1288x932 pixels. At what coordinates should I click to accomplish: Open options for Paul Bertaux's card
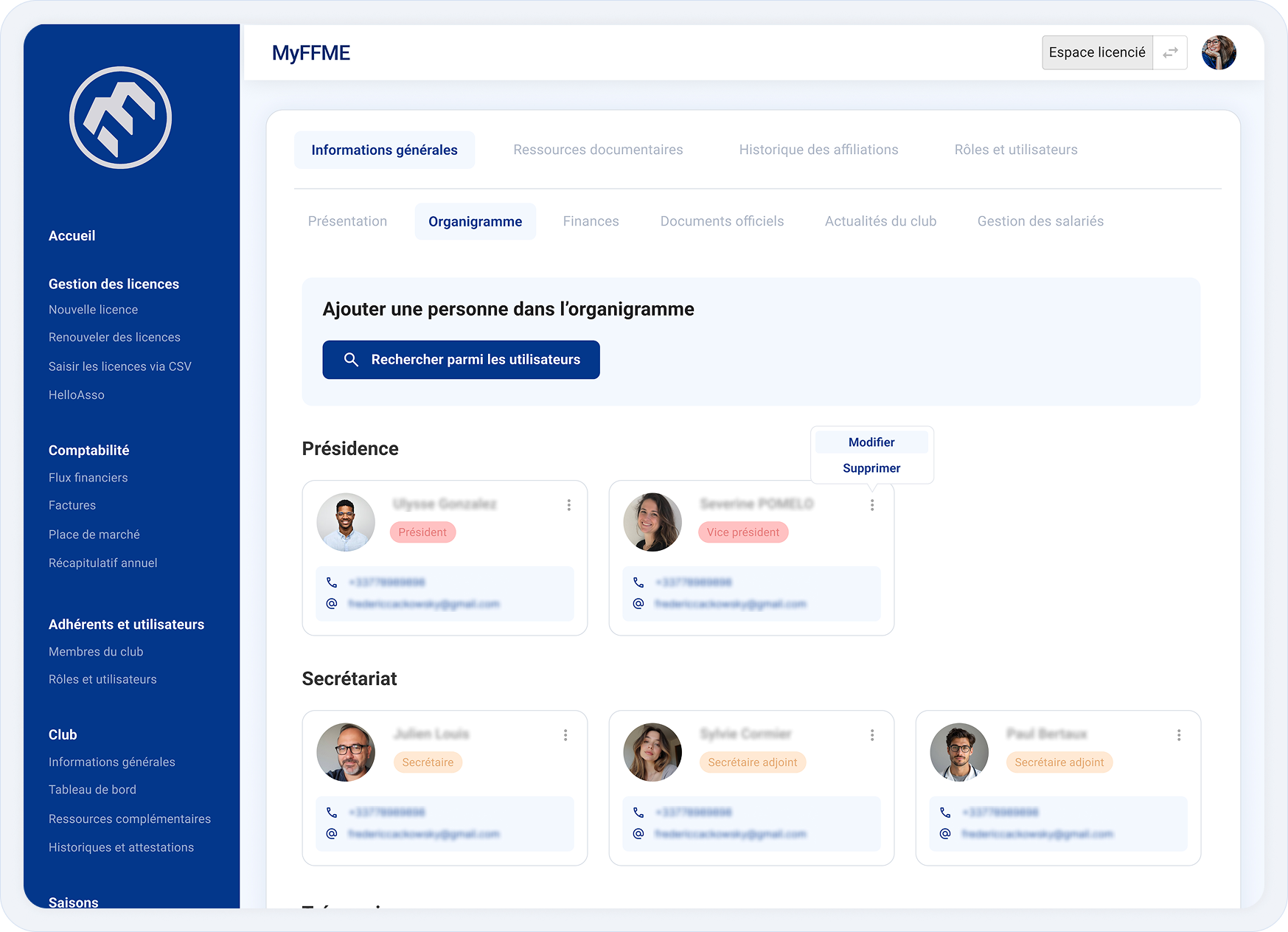click(1178, 735)
